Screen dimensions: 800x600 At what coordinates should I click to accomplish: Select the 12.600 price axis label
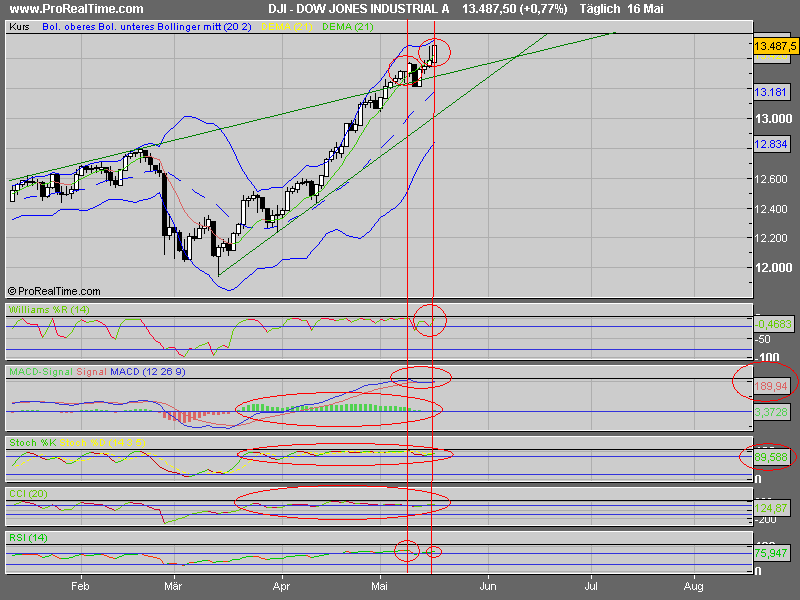[770, 179]
